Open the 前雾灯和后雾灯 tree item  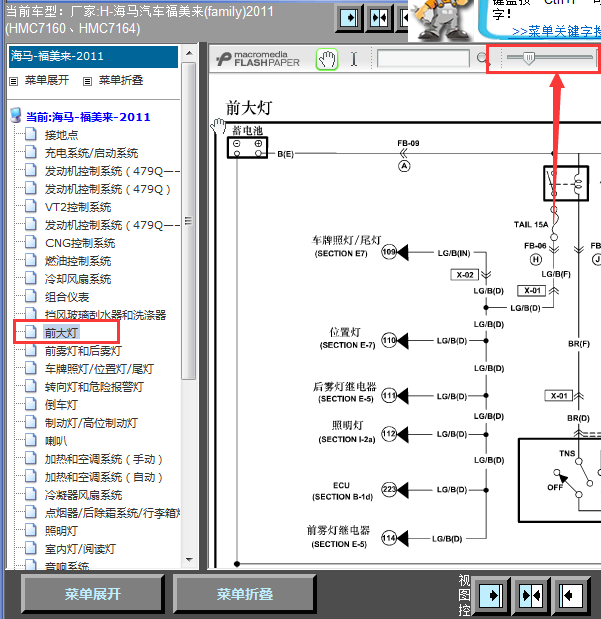83,351
